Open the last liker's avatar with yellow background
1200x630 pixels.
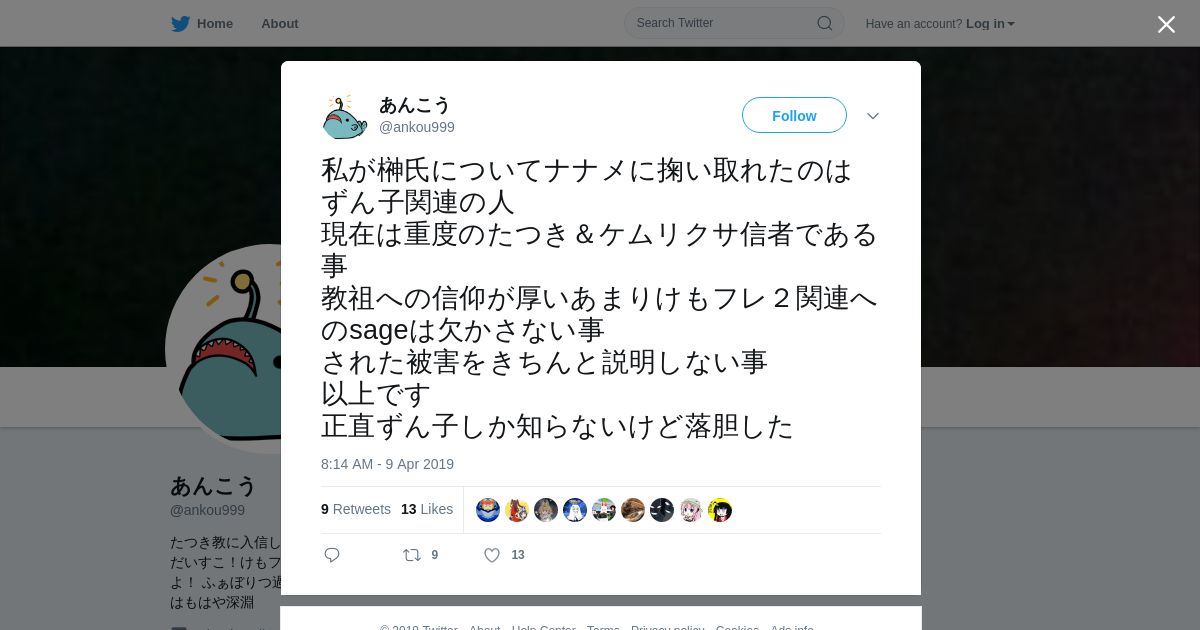tap(720, 510)
